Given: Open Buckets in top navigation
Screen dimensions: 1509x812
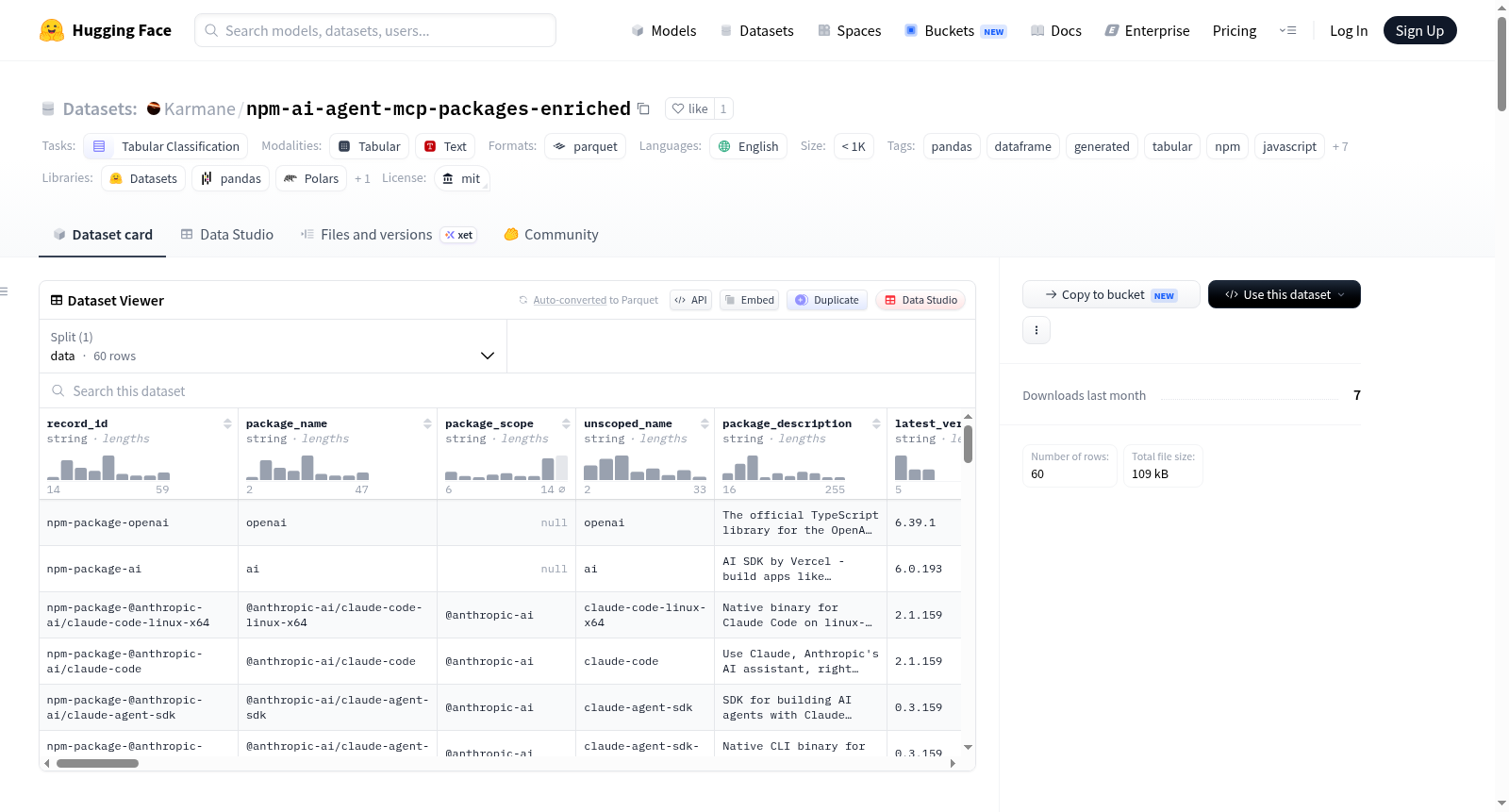Looking at the screenshot, I should click(955, 30).
